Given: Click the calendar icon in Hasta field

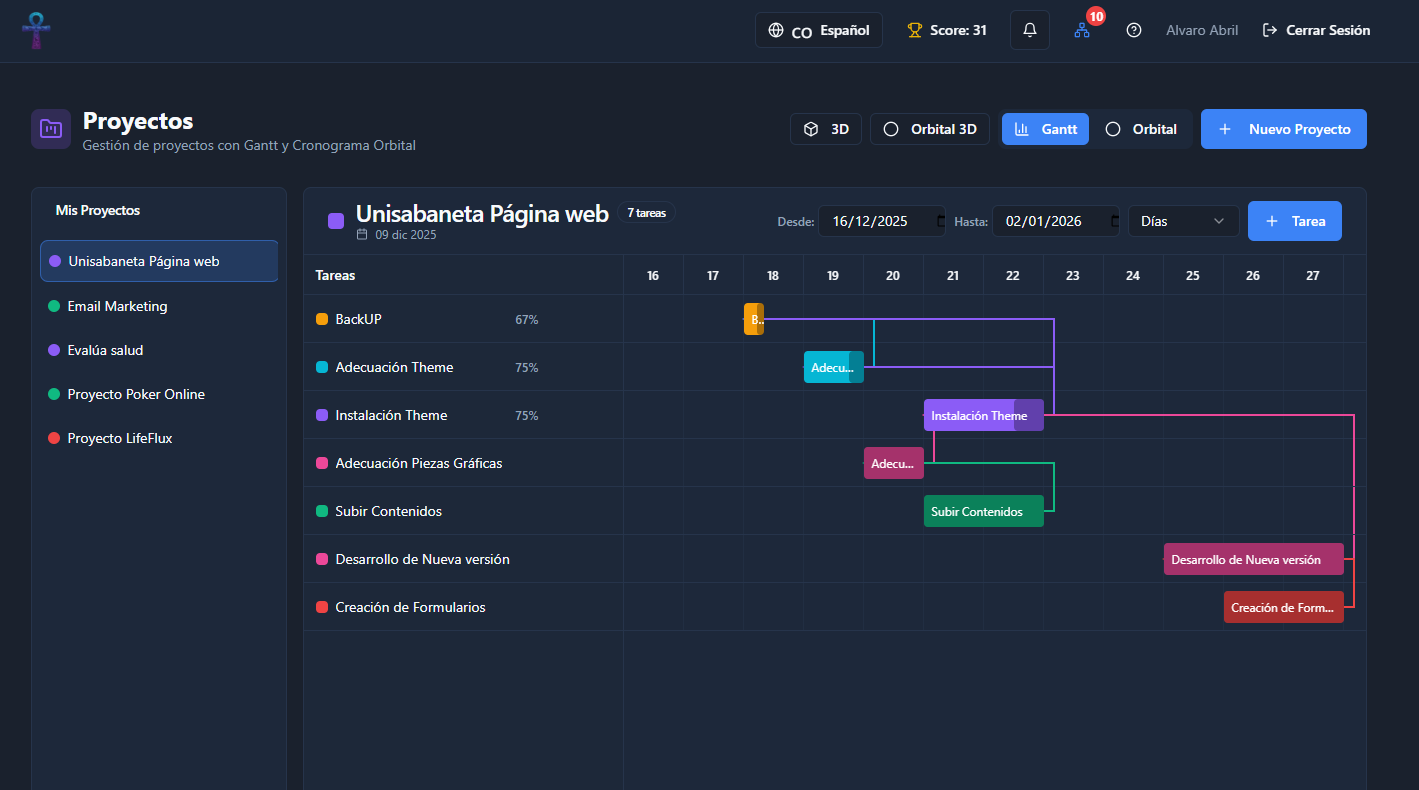Looking at the screenshot, I should 1114,221.
